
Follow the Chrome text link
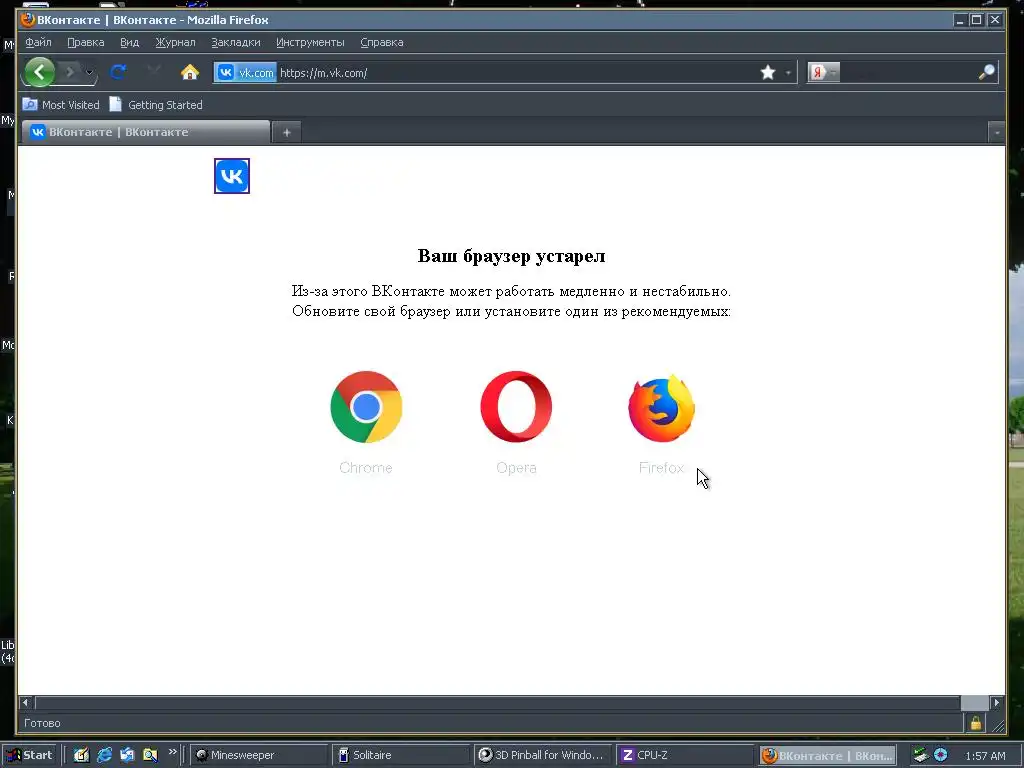(366, 468)
